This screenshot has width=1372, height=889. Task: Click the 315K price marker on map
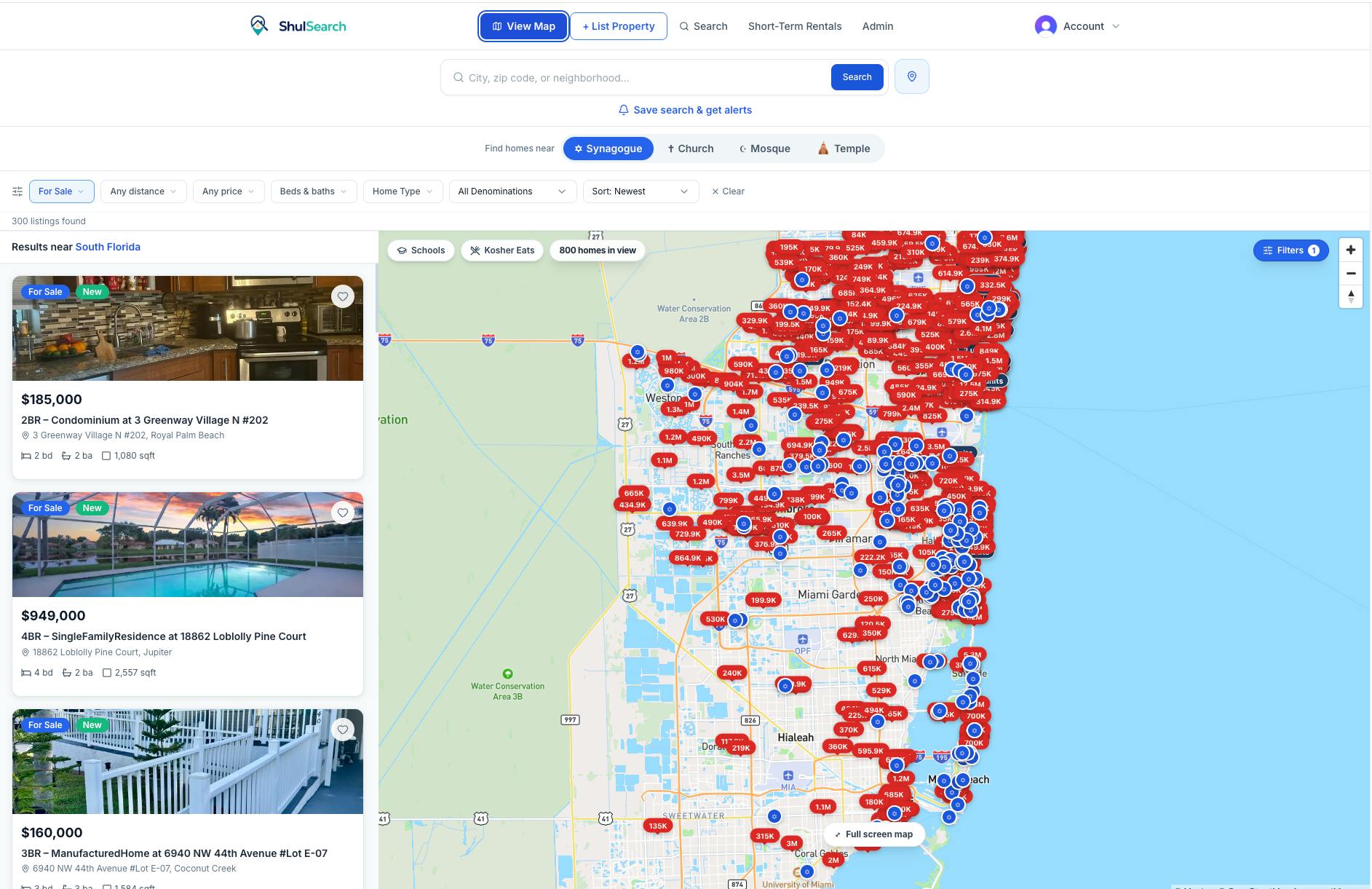coord(764,836)
